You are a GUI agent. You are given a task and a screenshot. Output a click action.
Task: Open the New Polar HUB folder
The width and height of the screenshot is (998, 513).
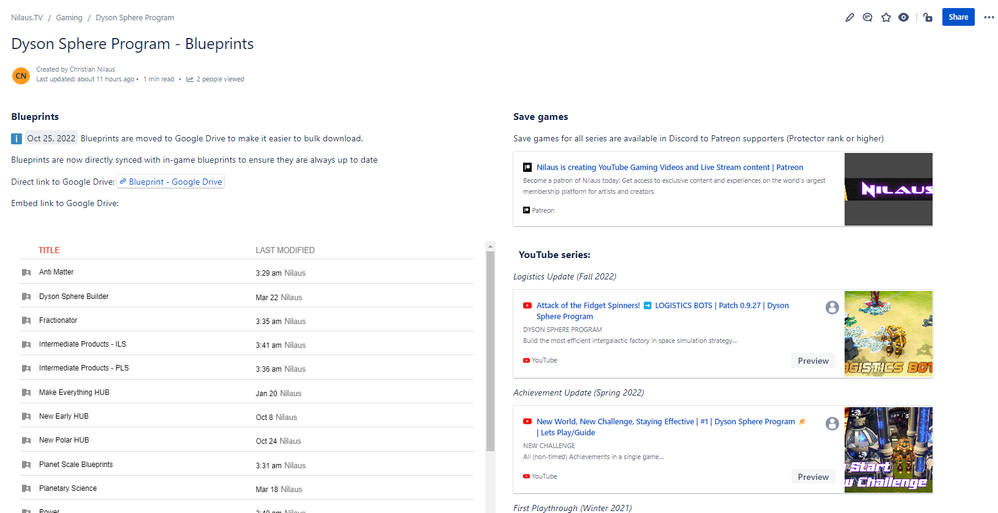pos(64,440)
